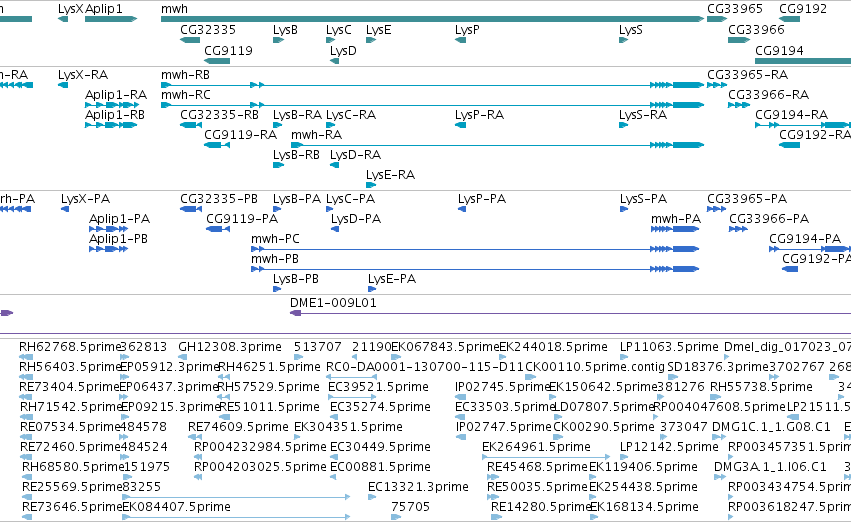Open gene CG33966

pos(739,40)
